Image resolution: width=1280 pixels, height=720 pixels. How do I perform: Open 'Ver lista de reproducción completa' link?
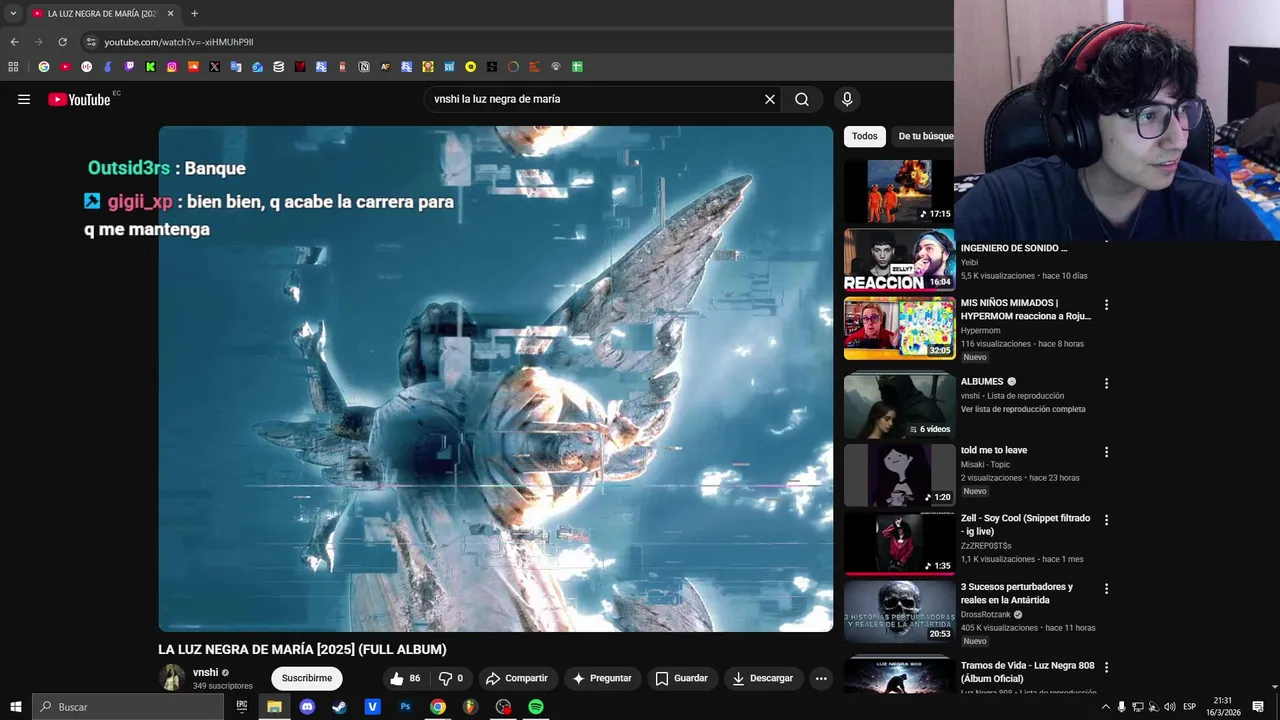coord(1023,409)
